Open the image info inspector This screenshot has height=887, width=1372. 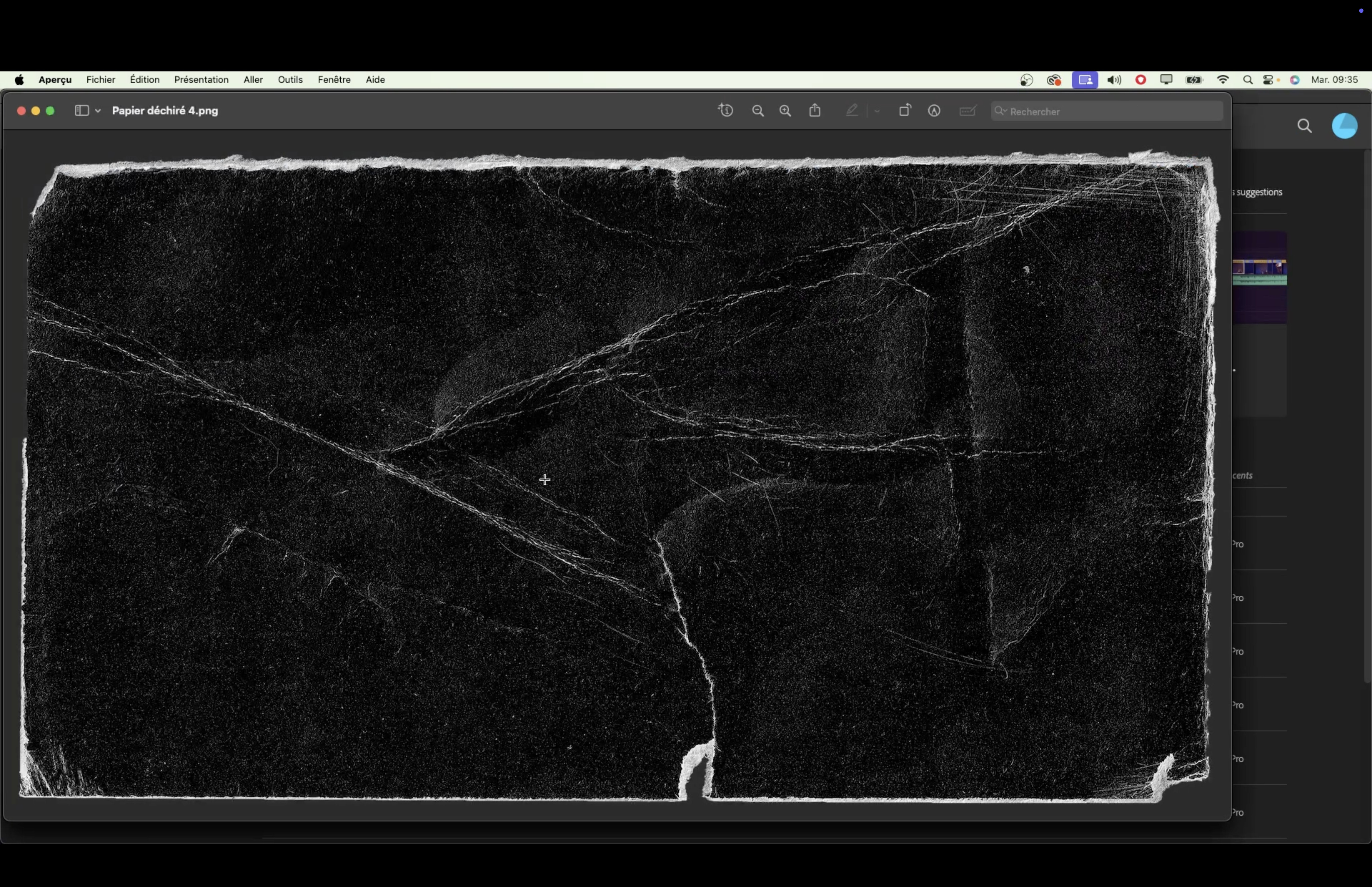[x=726, y=110]
